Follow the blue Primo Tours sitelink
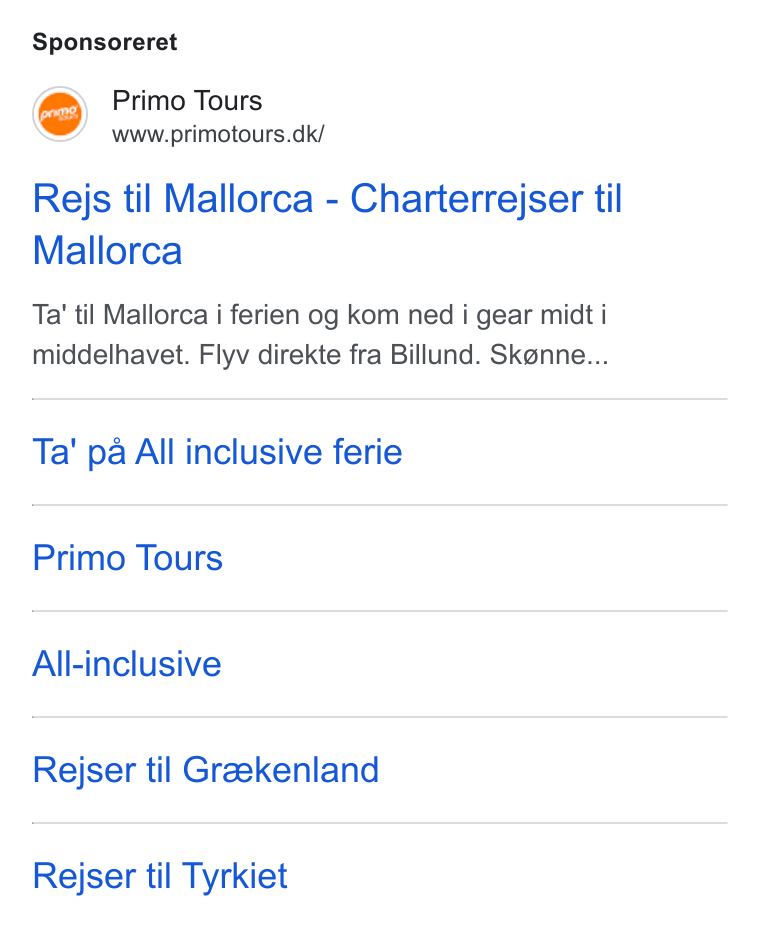Viewport: 760px width, 928px height. click(x=128, y=558)
